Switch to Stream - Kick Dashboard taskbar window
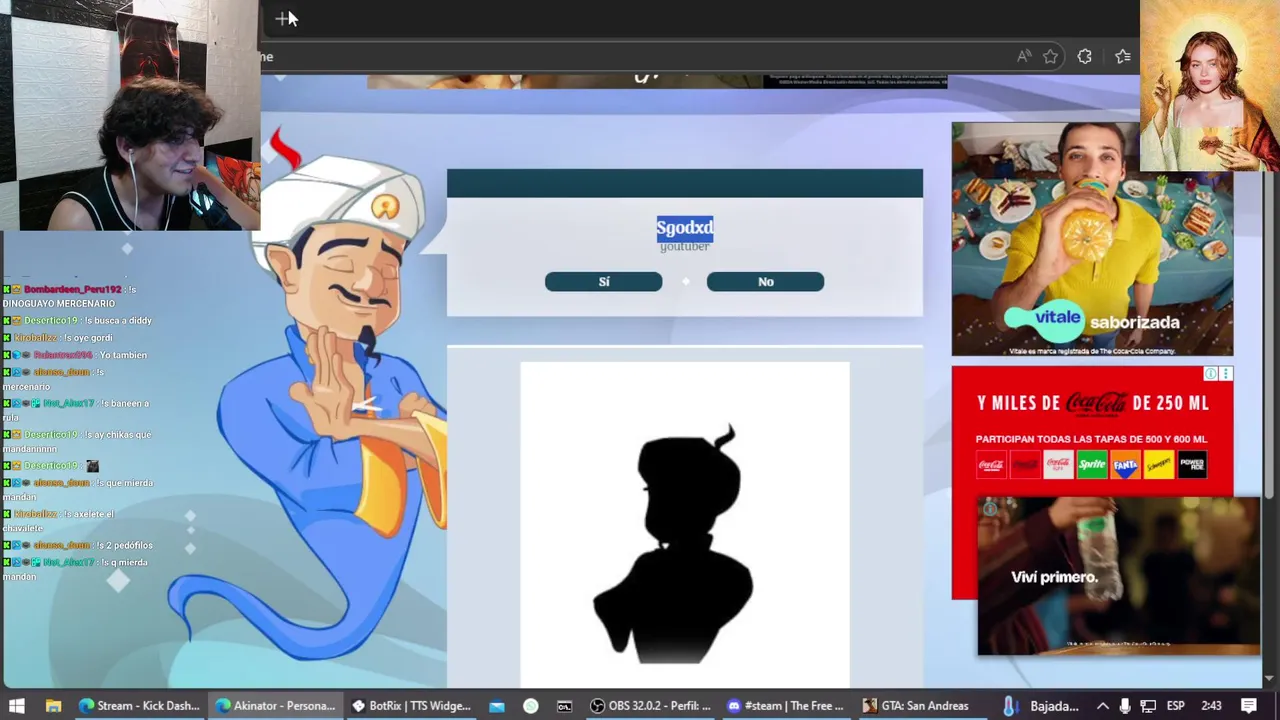This screenshot has height=720, width=1280. tap(139, 706)
